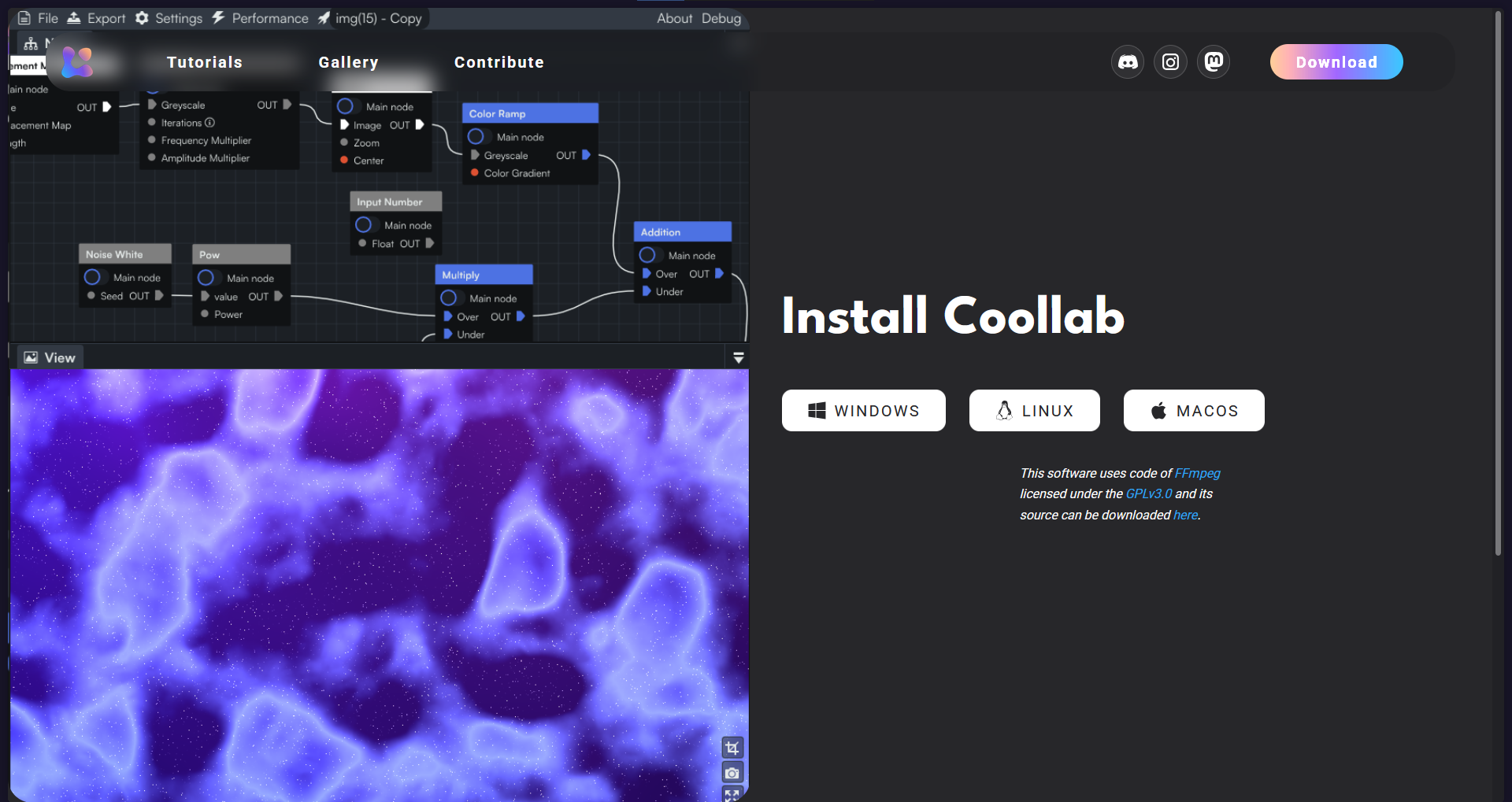Viewport: 1512px width, 802px height.
Task: Click the value input pin of Pow
Action: pos(205,297)
